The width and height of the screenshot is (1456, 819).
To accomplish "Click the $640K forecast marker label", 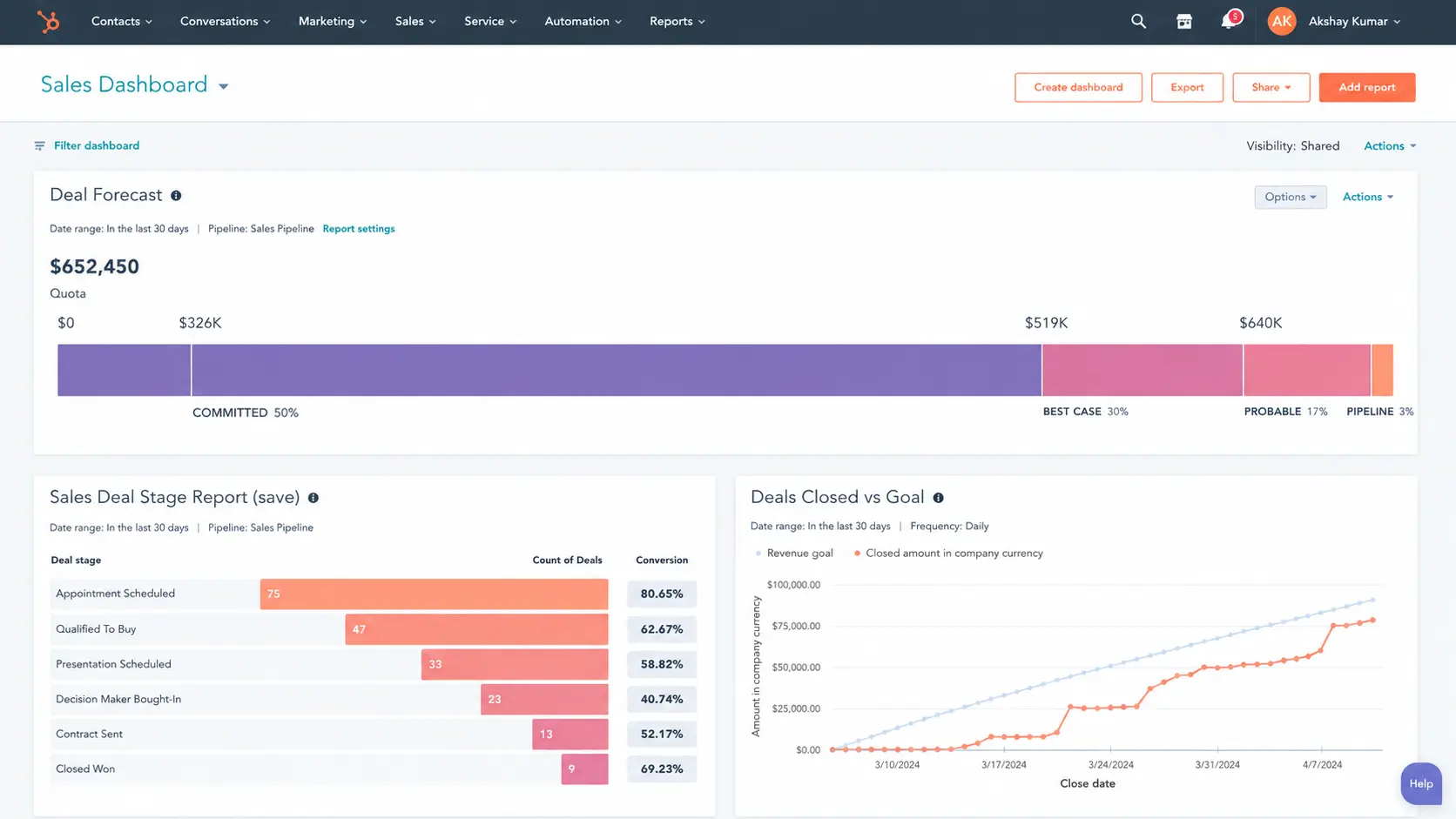I will (1260, 323).
